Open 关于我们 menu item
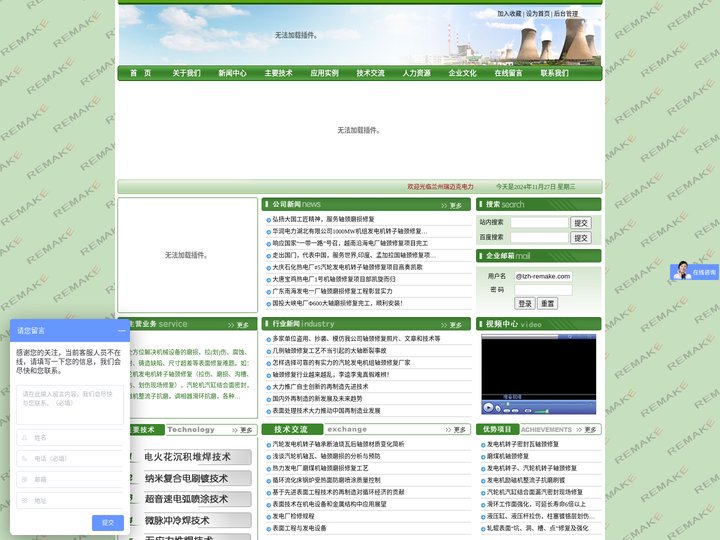 pos(186,73)
